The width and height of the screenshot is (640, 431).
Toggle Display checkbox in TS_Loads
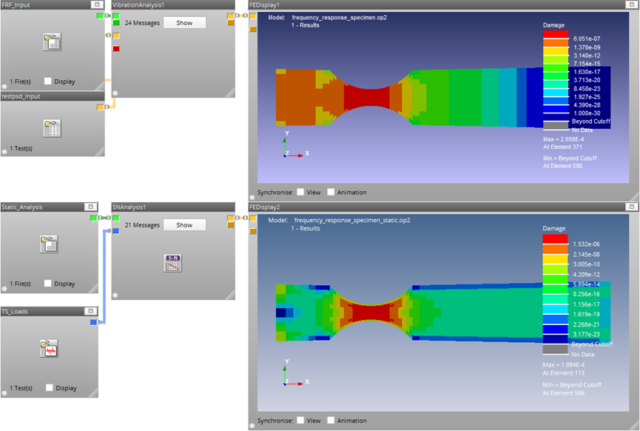(49, 388)
